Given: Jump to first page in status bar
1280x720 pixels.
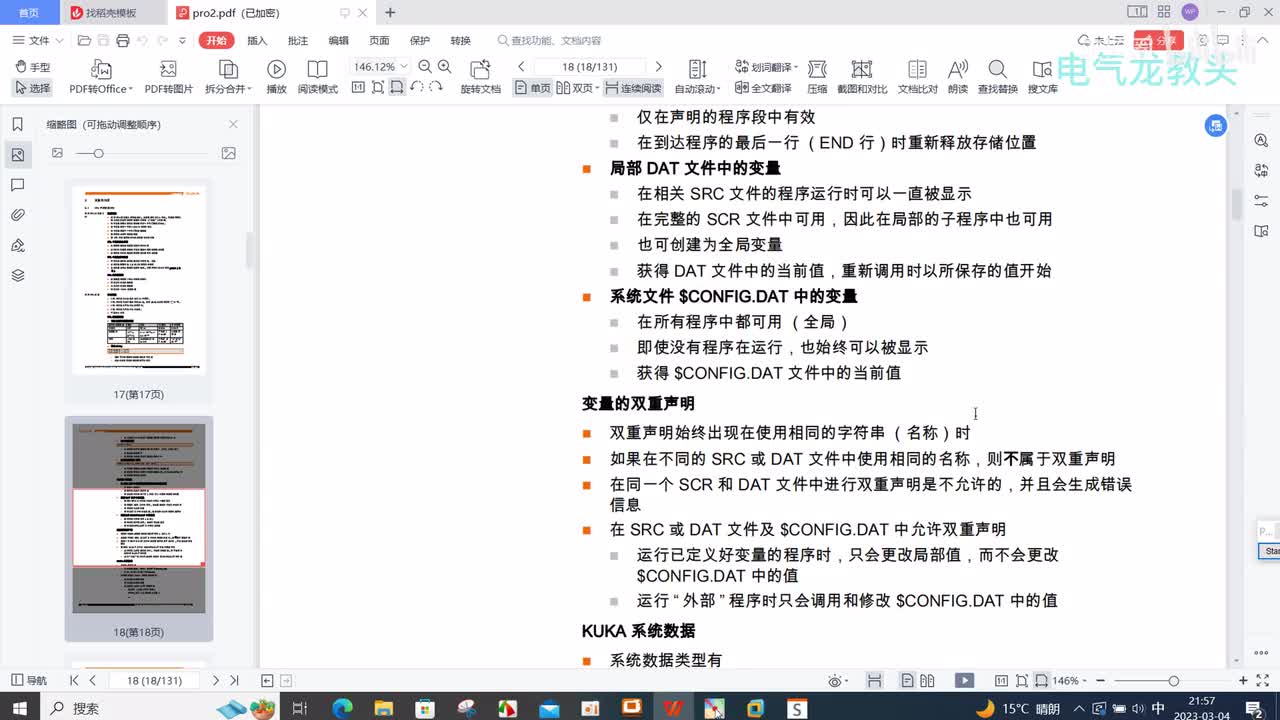Looking at the screenshot, I should pyautogui.click(x=74, y=680).
